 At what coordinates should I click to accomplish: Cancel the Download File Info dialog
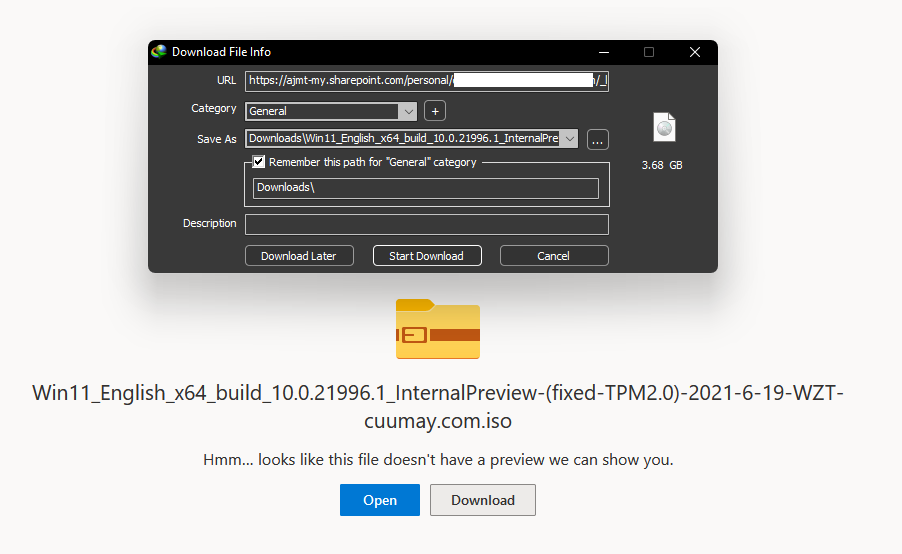coord(554,256)
